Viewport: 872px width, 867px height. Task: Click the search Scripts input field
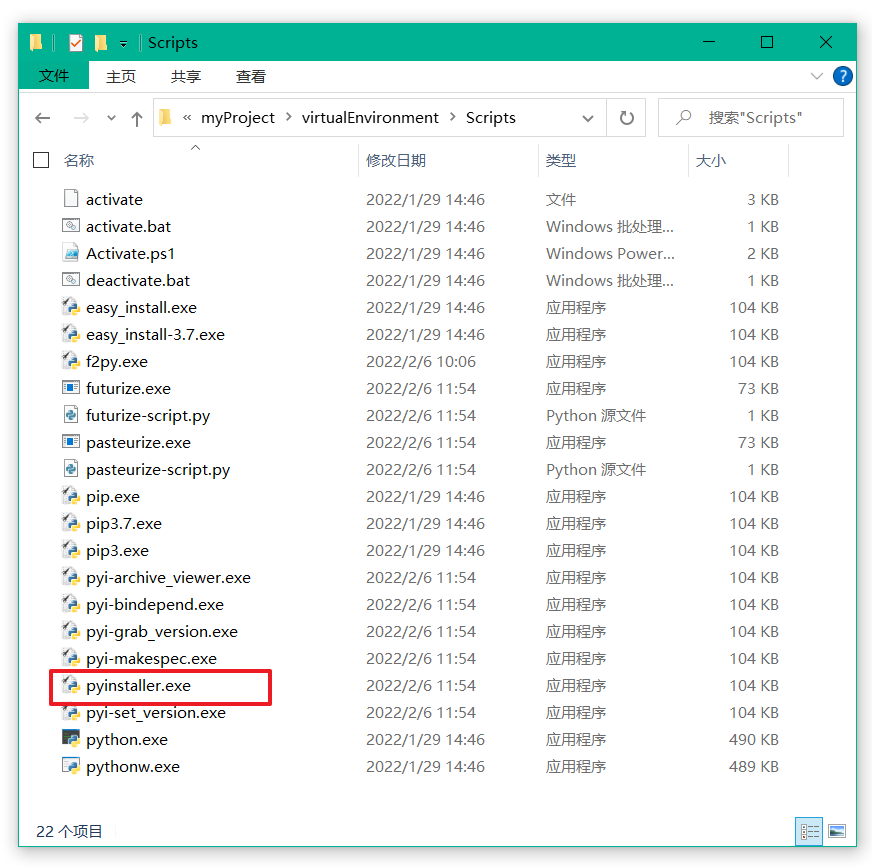click(750, 118)
